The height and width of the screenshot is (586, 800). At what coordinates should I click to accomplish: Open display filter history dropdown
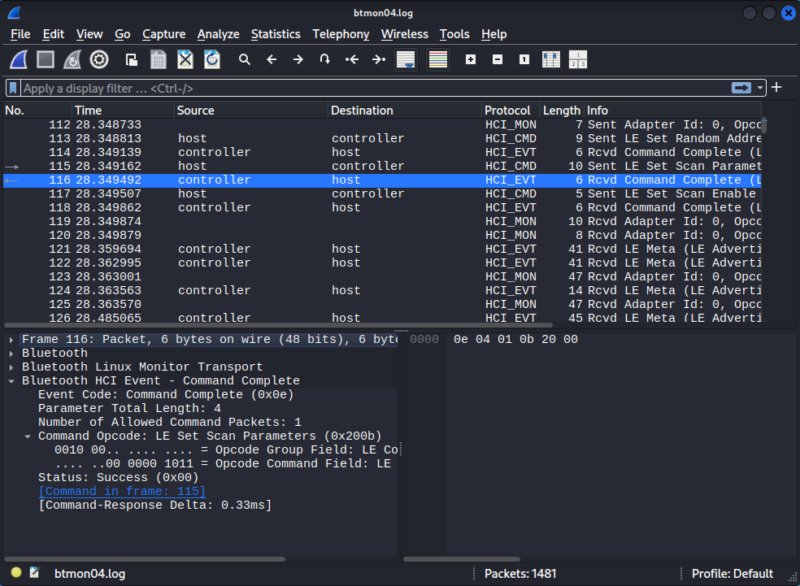[760, 88]
